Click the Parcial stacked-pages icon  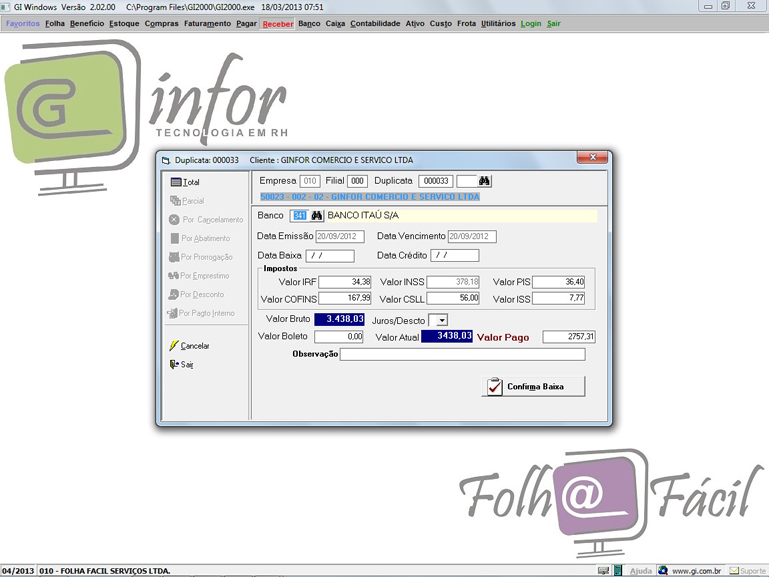point(175,201)
